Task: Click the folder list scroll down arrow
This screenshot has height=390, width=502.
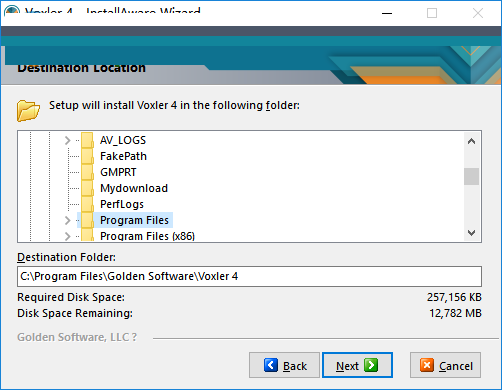Action: tap(471, 232)
